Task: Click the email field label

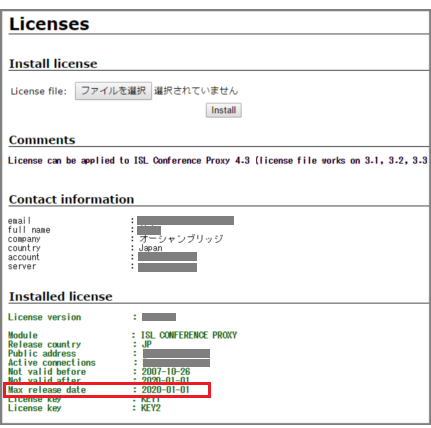Action: point(19,221)
